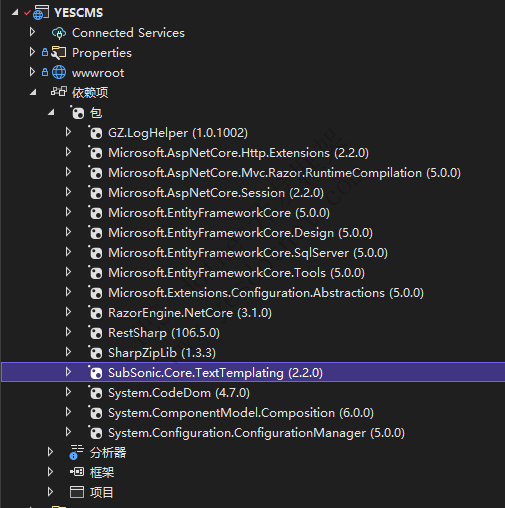Select RazorEngine.NetCore (3.1.0)
Screen dimensions: 505x508
click(190, 313)
